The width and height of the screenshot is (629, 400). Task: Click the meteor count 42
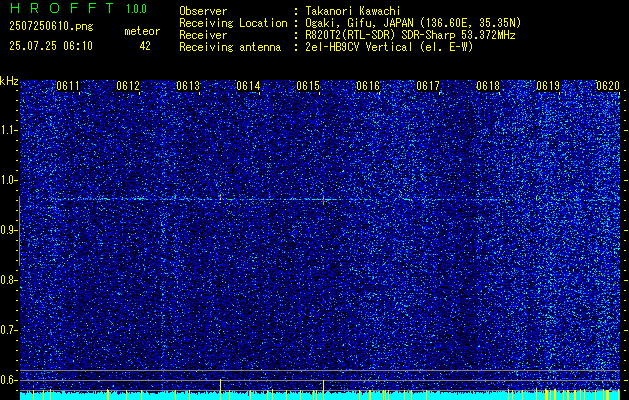tap(145, 46)
